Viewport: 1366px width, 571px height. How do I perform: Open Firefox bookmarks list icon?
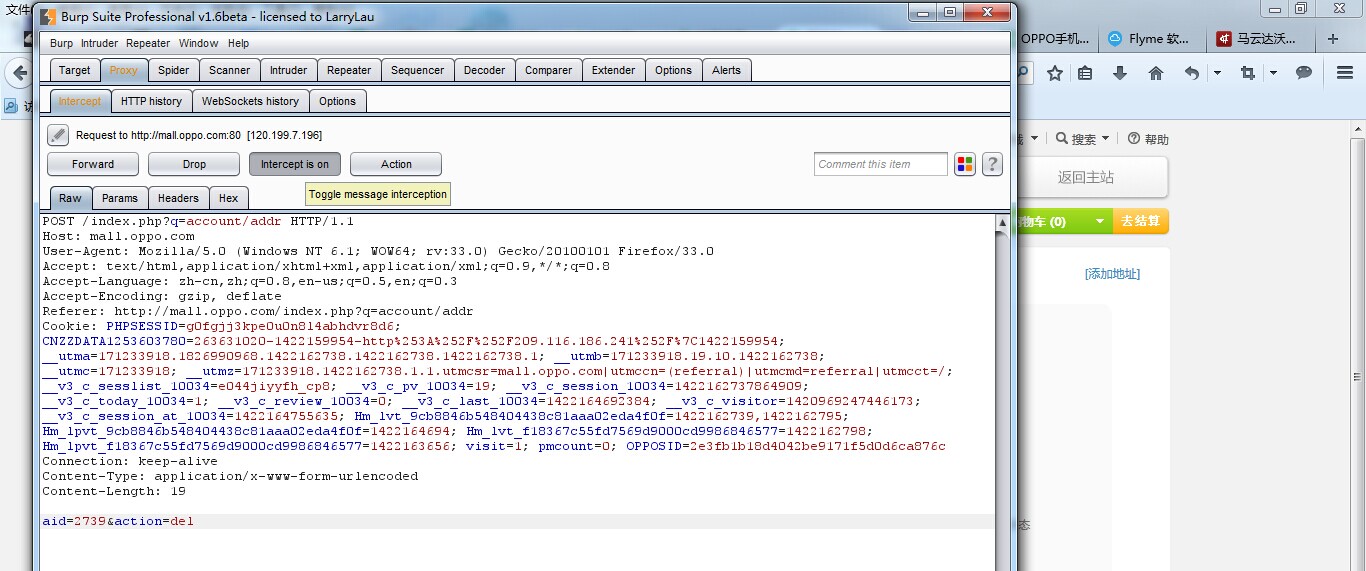pos(1086,73)
